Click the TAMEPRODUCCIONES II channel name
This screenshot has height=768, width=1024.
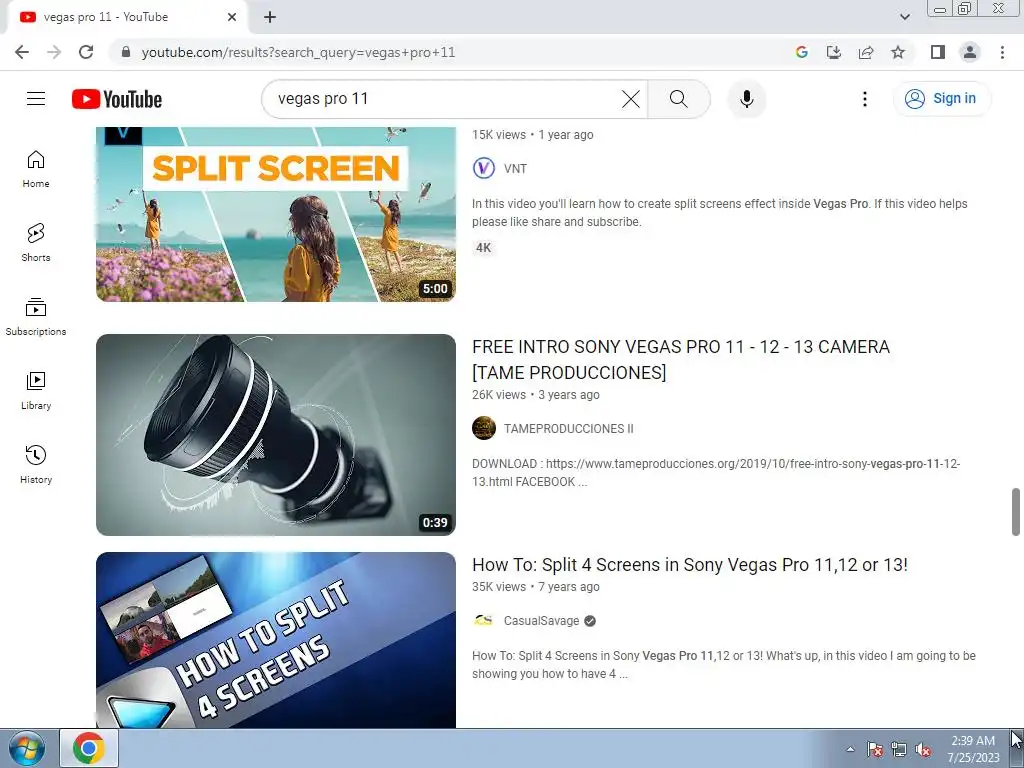coord(569,428)
